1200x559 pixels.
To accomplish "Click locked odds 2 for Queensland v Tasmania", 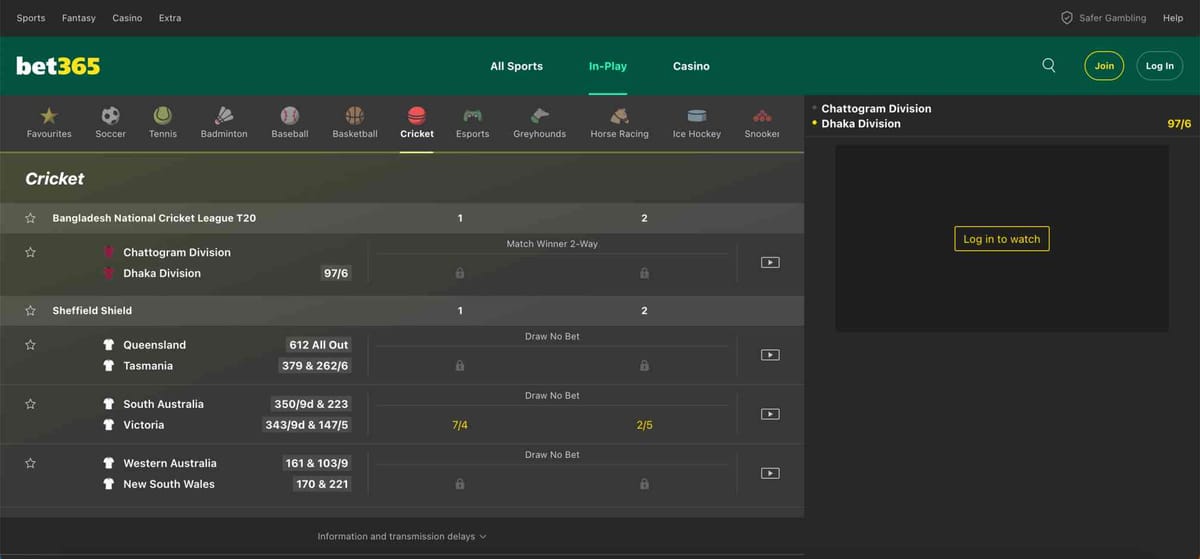I will (644, 366).
